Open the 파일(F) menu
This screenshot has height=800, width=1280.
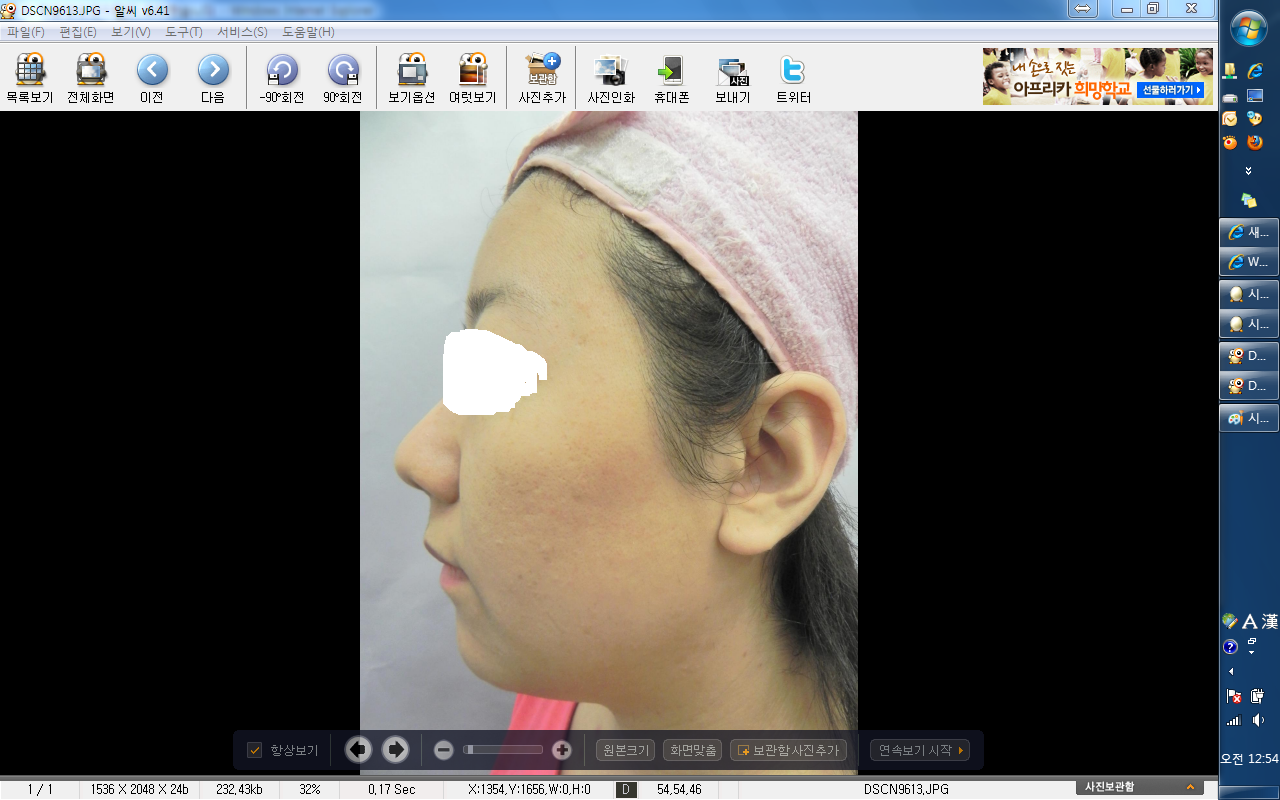coord(25,32)
